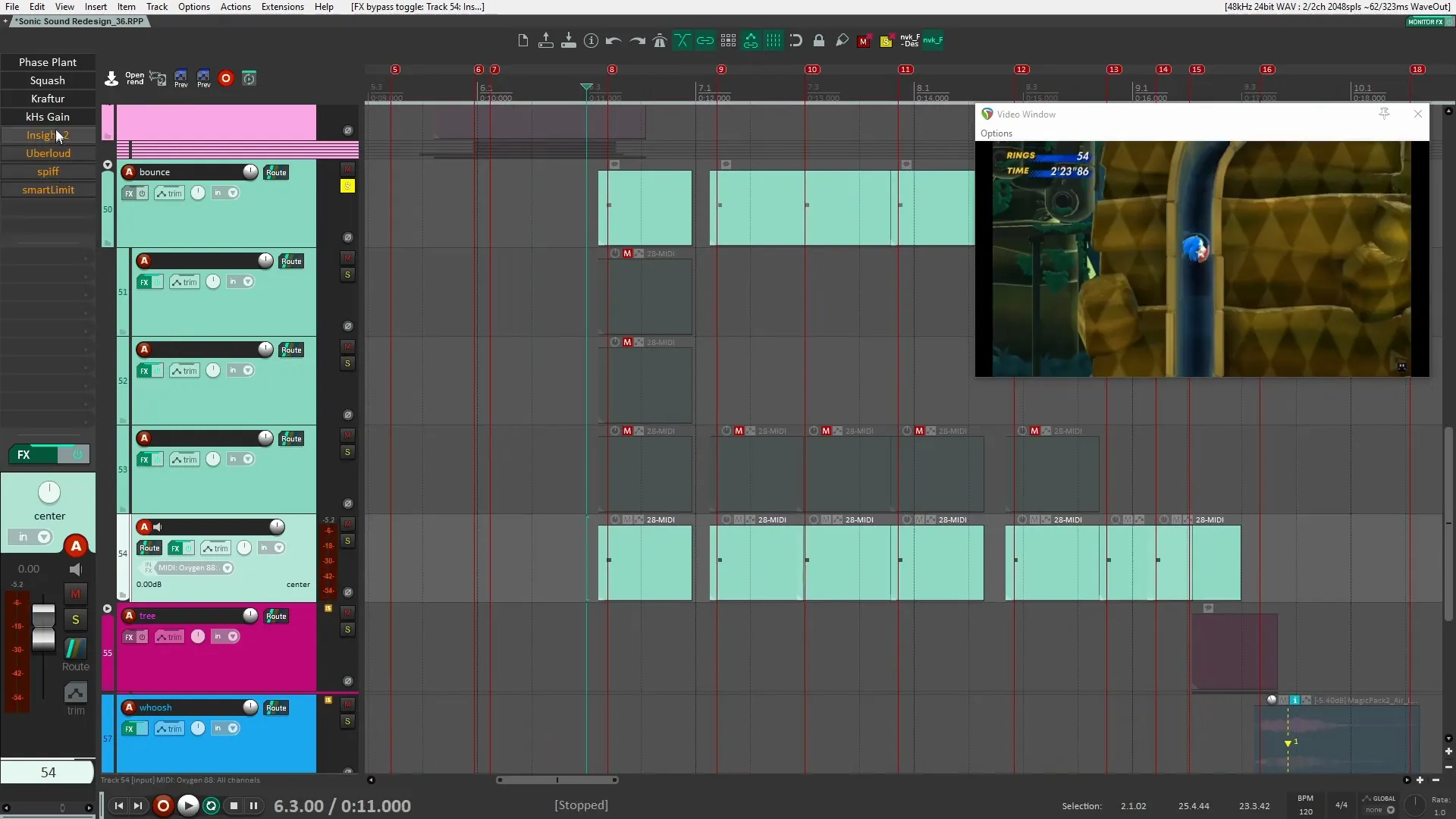Screen dimensions: 1456x819
Task: Open the Extensions menu
Action: click(x=283, y=7)
